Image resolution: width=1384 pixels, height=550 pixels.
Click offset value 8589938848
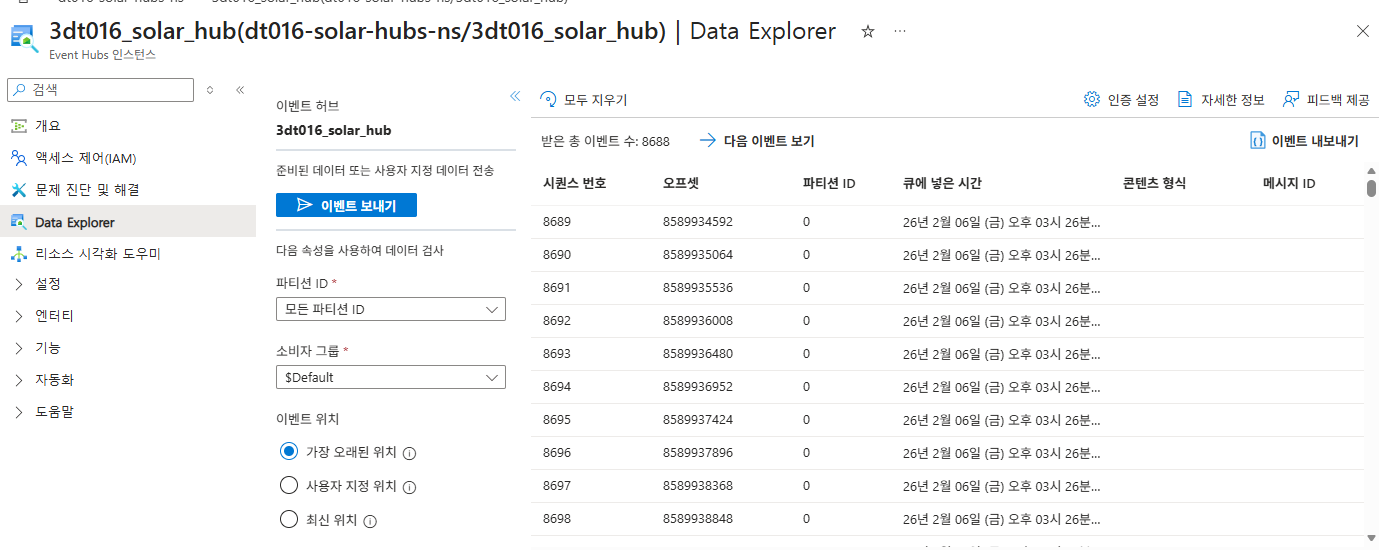point(698,519)
